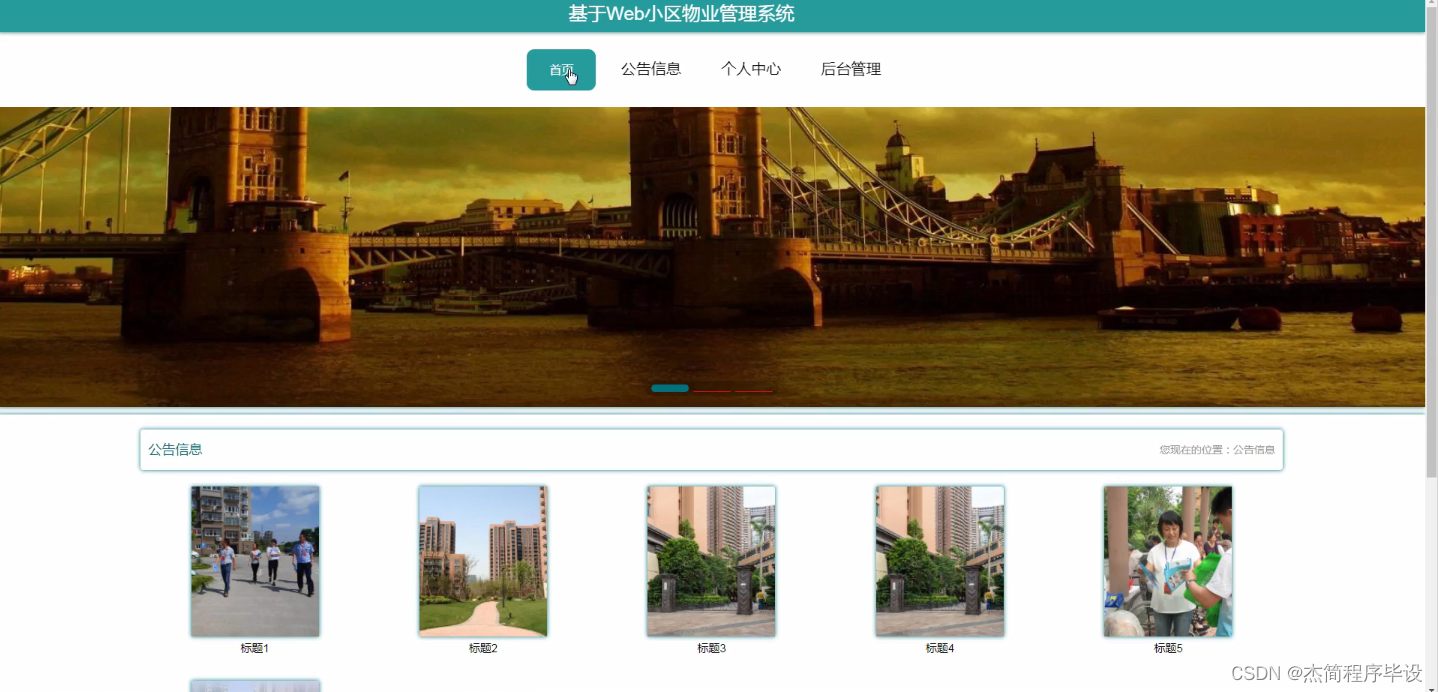This screenshot has height=692, width=1438.
Task: Open announcement 标题4 thumbnail
Action: (939, 561)
